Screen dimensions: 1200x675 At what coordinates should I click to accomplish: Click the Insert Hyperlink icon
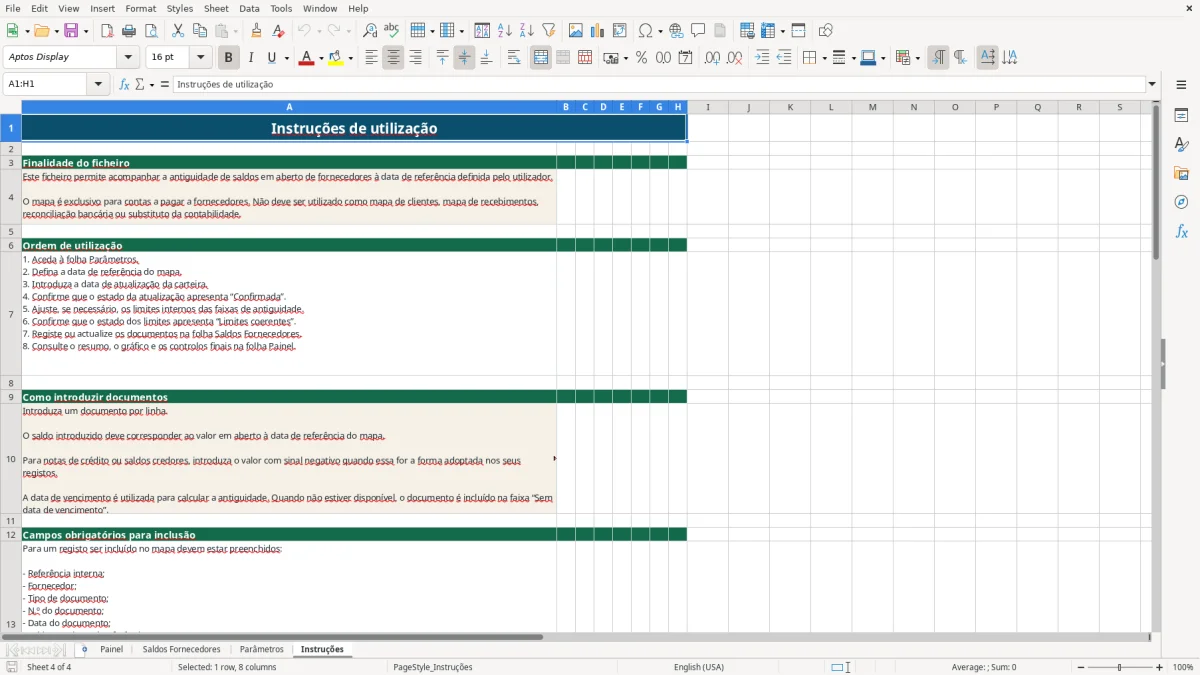point(676,31)
